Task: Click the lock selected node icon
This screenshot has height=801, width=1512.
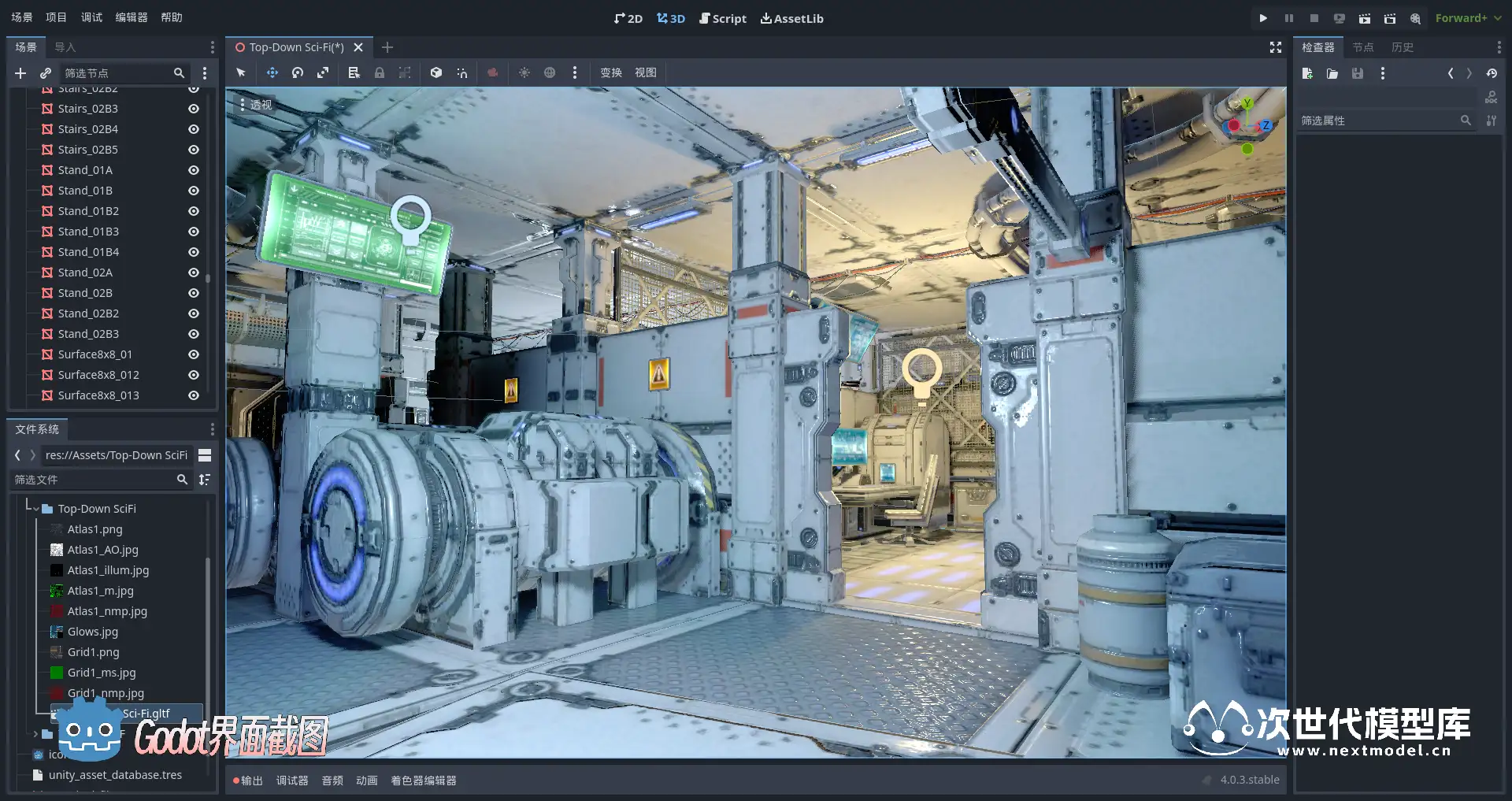Action: tap(380, 72)
